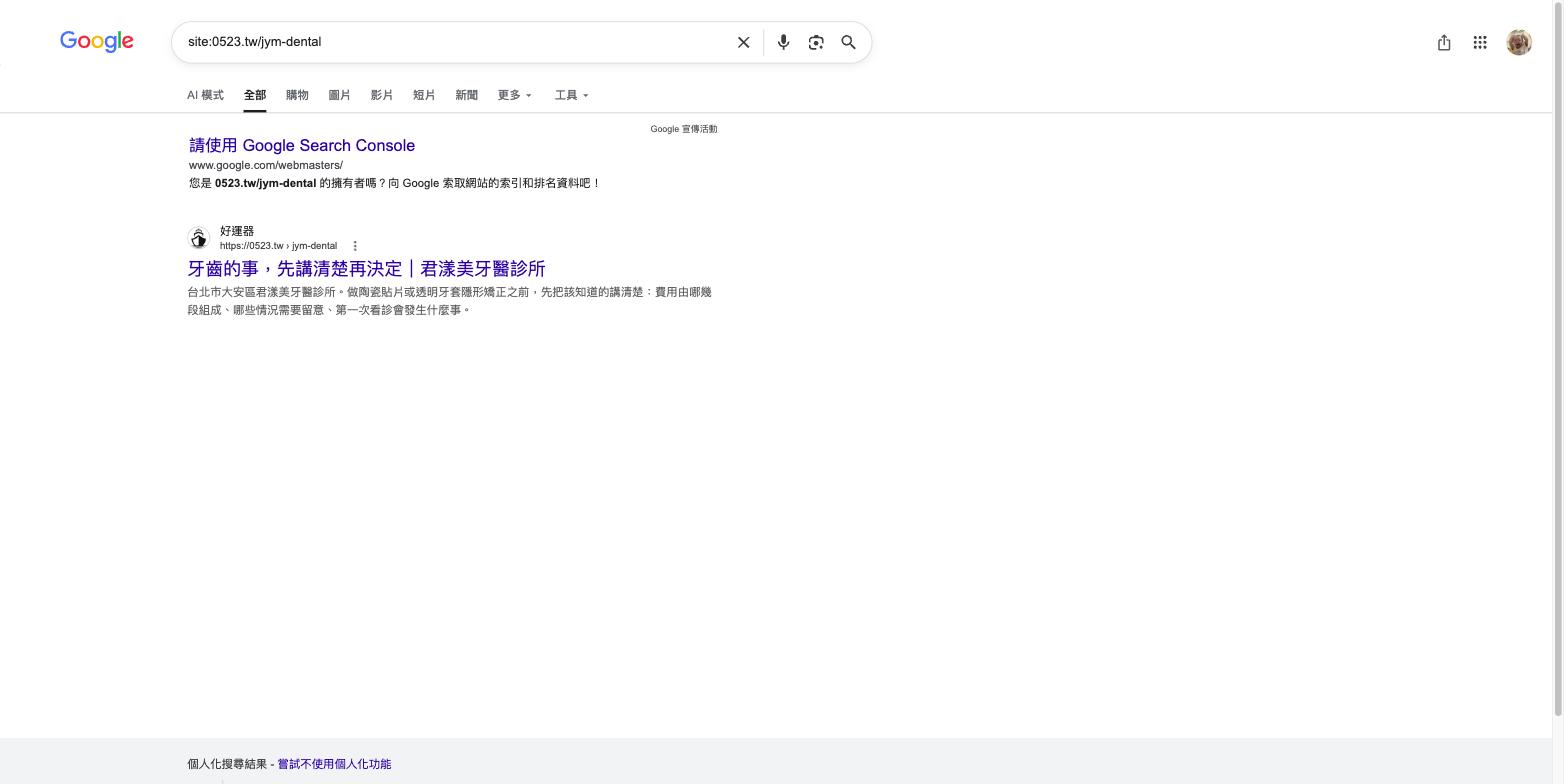Open the Google apps grid
Image resolution: width=1564 pixels, height=784 pixels.
click(1480, 42)
